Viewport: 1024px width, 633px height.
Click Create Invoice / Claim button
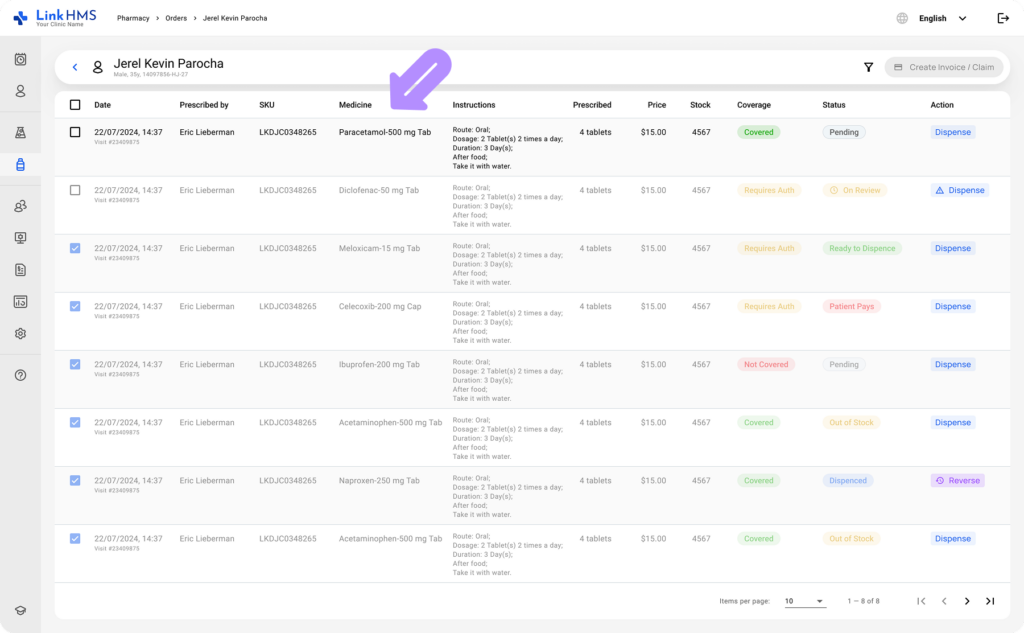click(x=944, y=67)
